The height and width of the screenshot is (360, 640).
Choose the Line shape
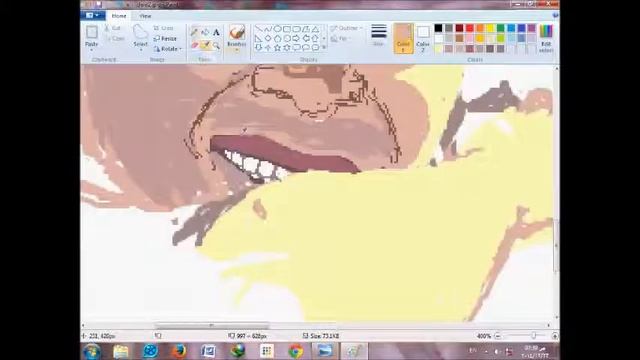coord(258,29)
